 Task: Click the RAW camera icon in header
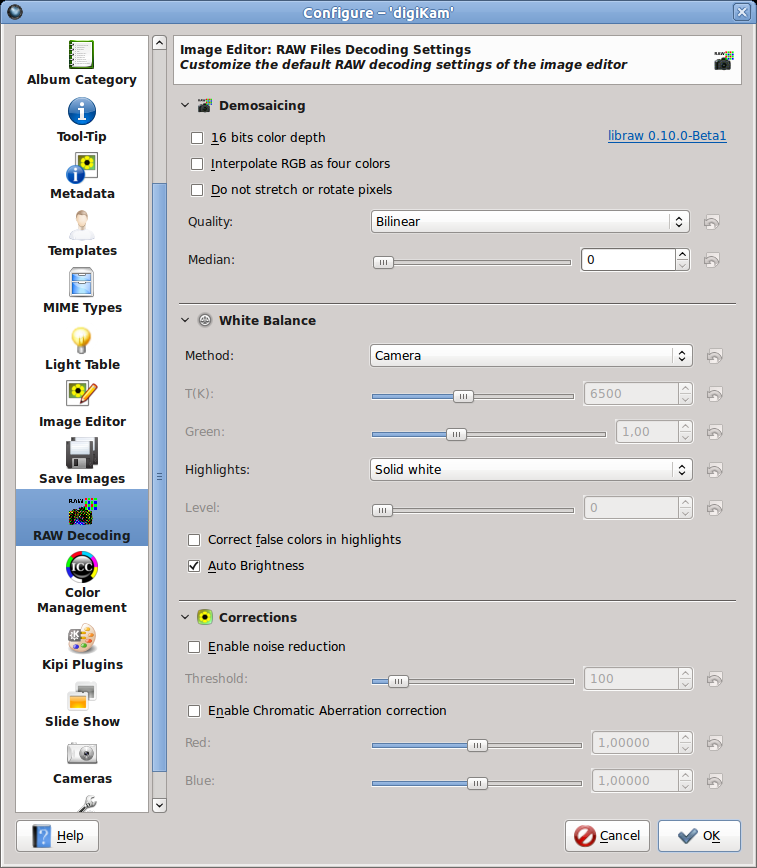[723, 60]
